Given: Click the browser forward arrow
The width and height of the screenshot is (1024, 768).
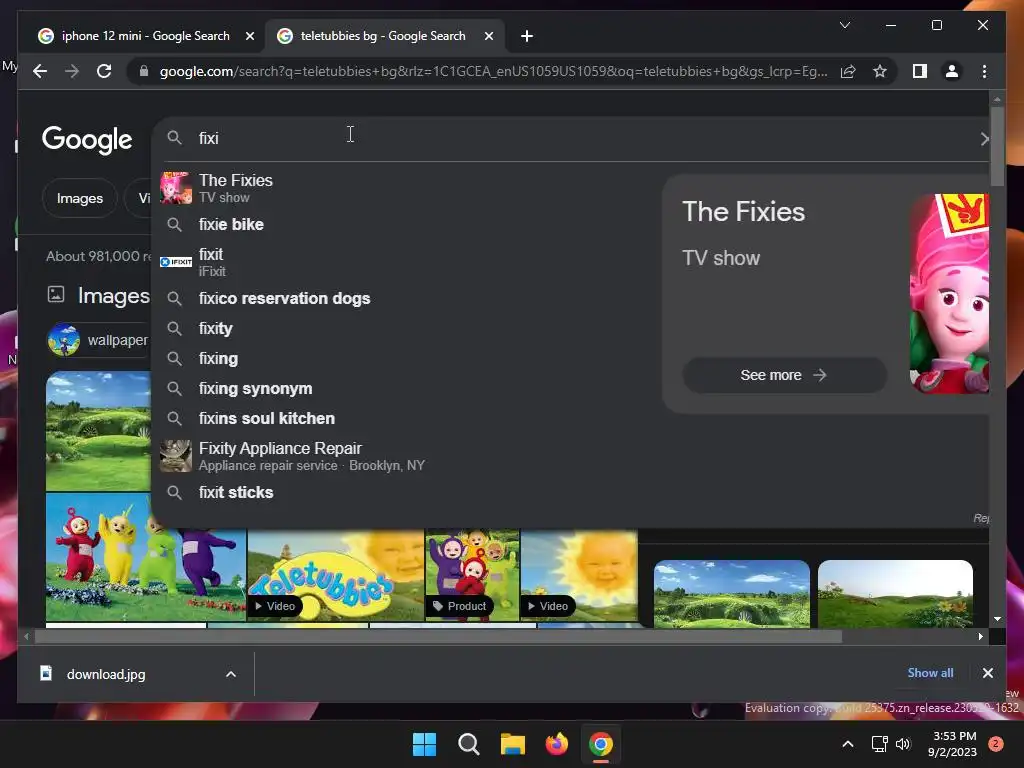Looking at the screenshot, I should 72,71.
